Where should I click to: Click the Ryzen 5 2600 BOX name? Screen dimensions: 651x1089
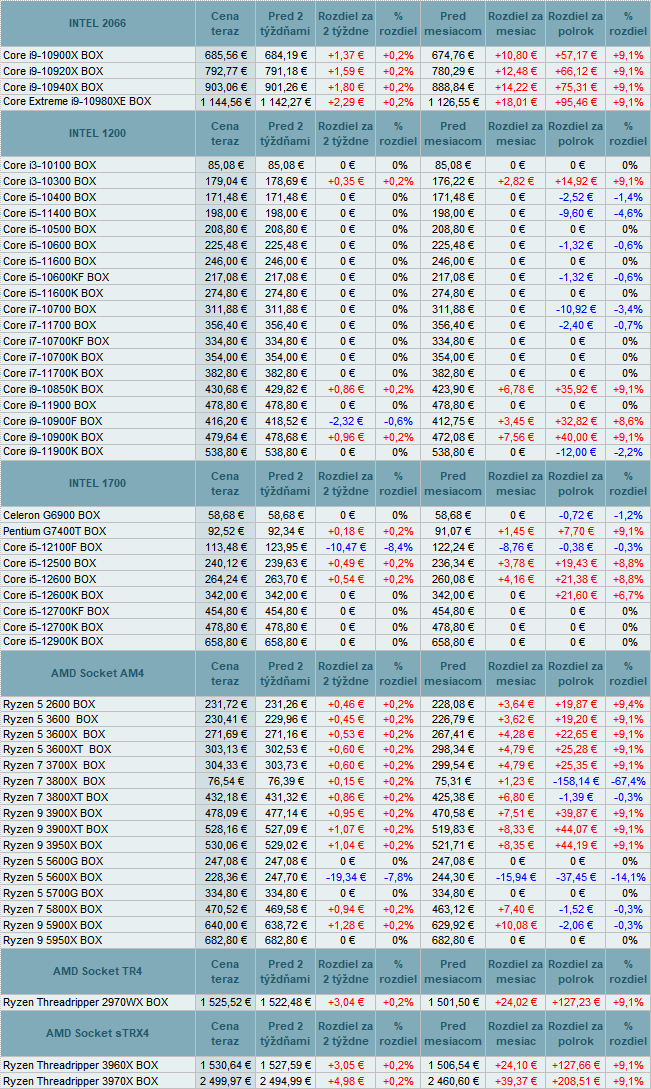click(49, 704)
